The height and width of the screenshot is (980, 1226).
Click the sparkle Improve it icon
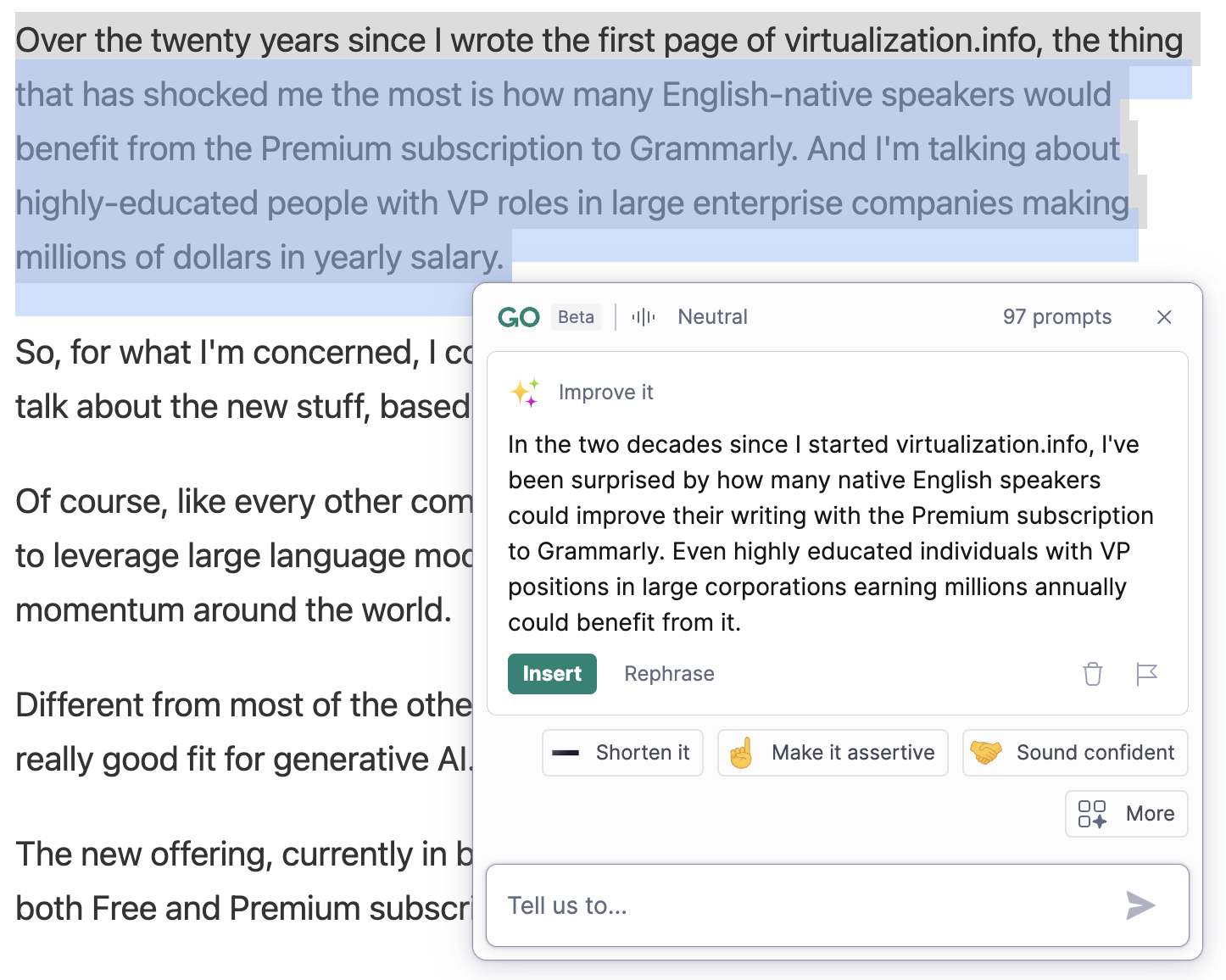pos(526,393)
